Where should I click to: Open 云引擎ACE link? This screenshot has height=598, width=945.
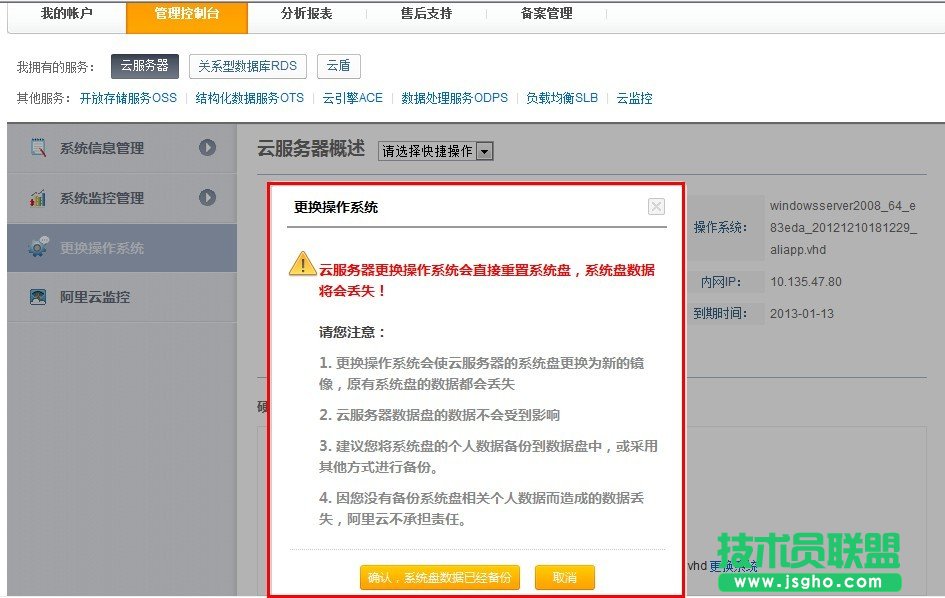coord(353,98)
